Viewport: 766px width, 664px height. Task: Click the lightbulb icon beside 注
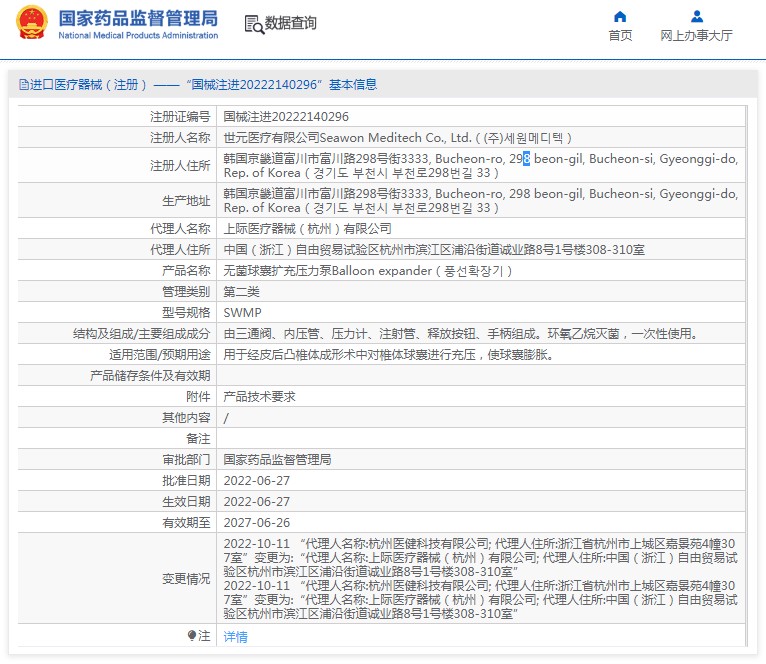[192, 635]
